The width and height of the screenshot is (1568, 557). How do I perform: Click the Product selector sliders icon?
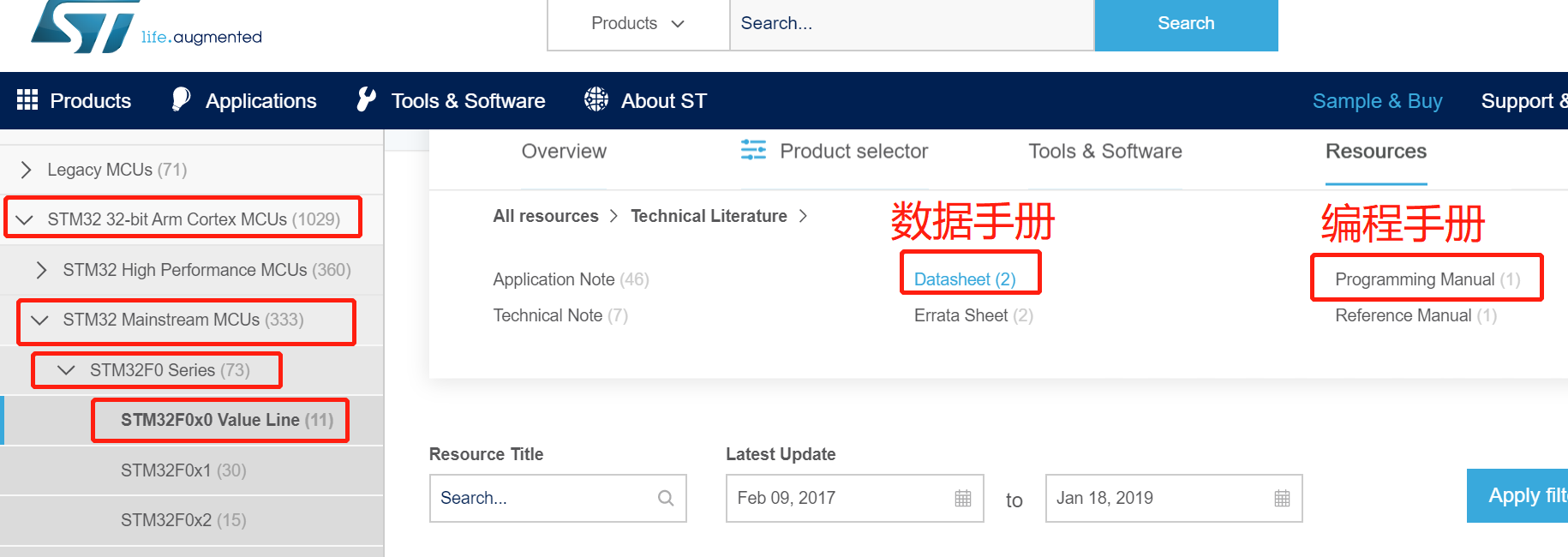[x=753, y=150]
